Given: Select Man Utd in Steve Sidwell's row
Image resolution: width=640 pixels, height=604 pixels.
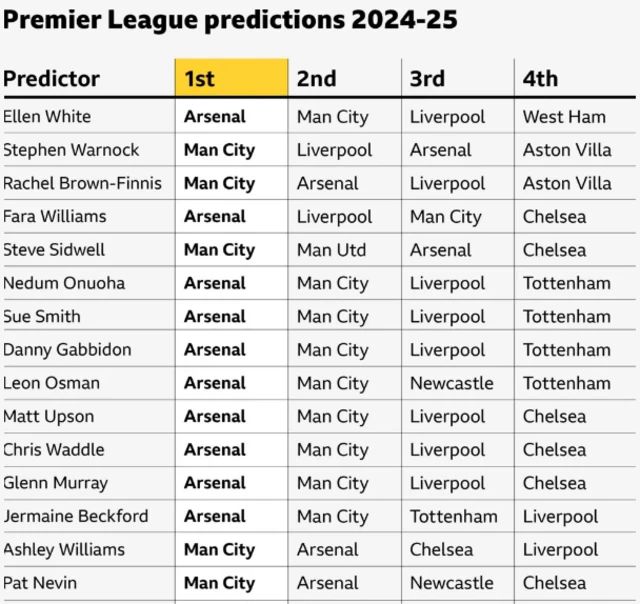Looking at the screenshot, I should coord(331,249).
